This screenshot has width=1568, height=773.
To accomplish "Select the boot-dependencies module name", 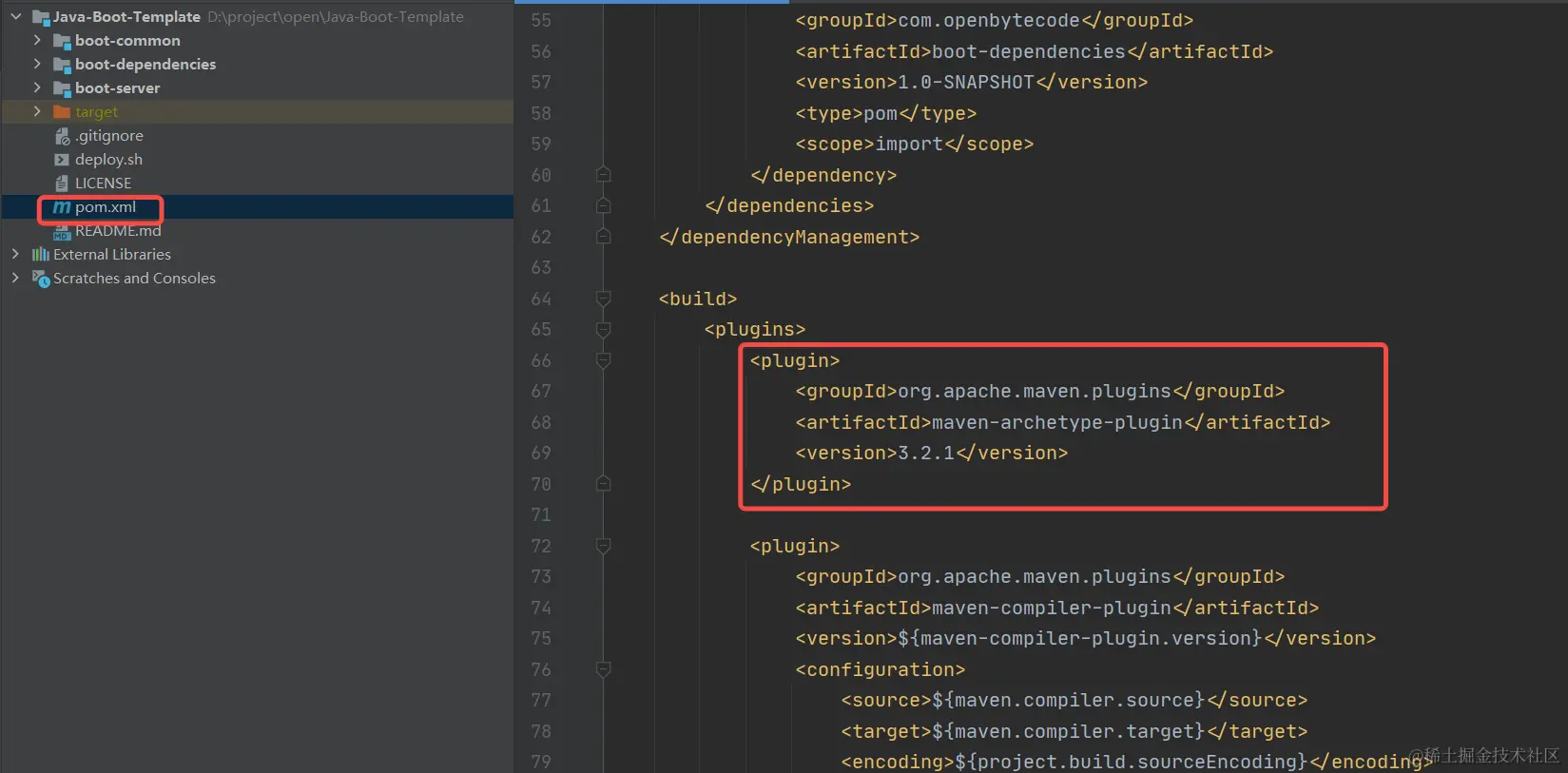I will click(145, 65).
